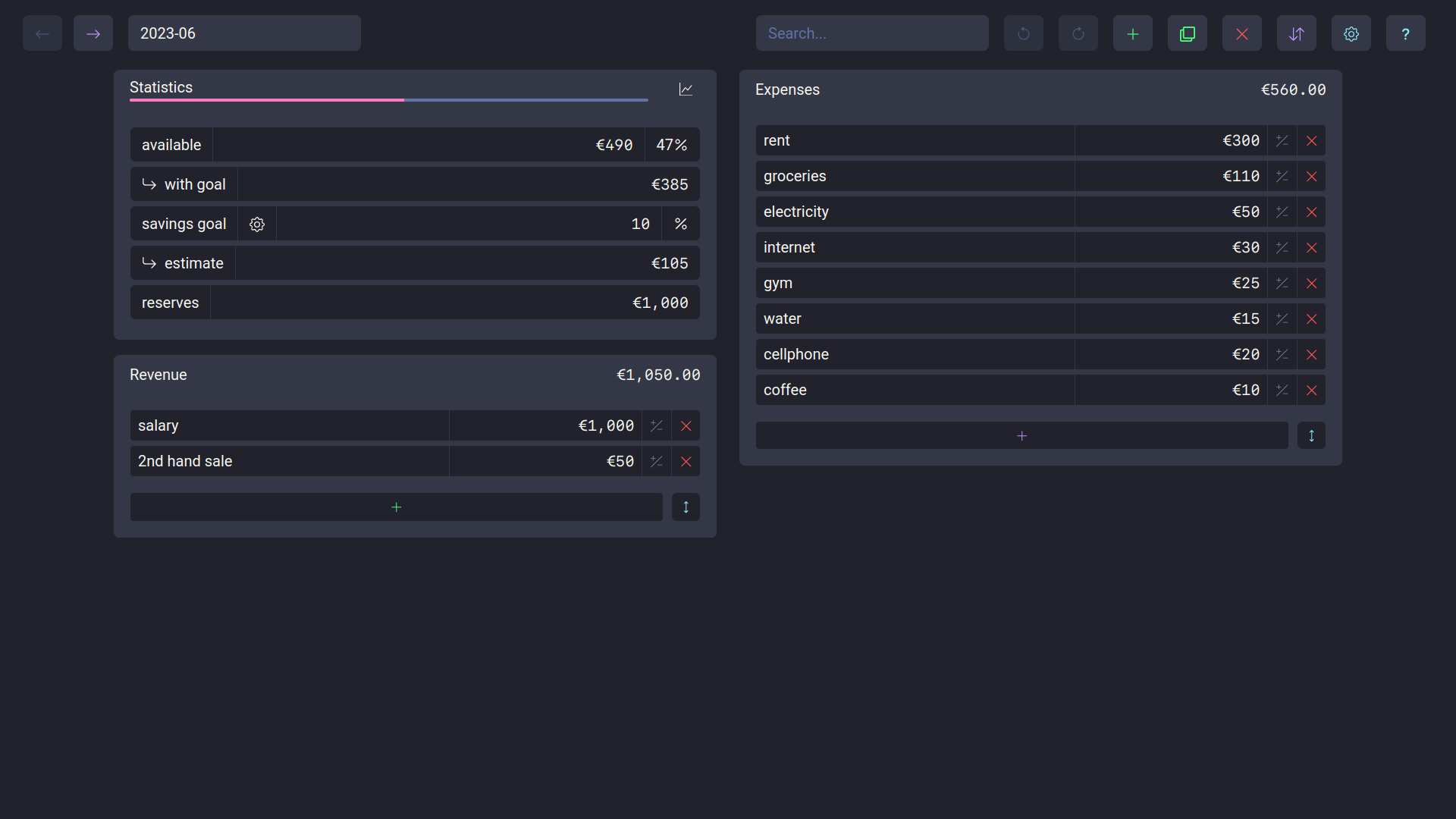Edit the 'coffee' label
This screenshot has height=819, width=1456.
[915, 390]
